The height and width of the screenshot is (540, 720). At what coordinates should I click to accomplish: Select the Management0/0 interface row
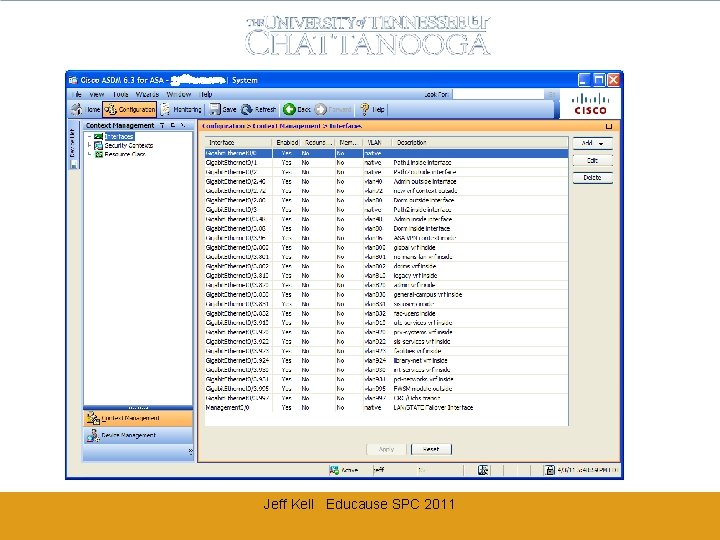click(x=386, y=408)
